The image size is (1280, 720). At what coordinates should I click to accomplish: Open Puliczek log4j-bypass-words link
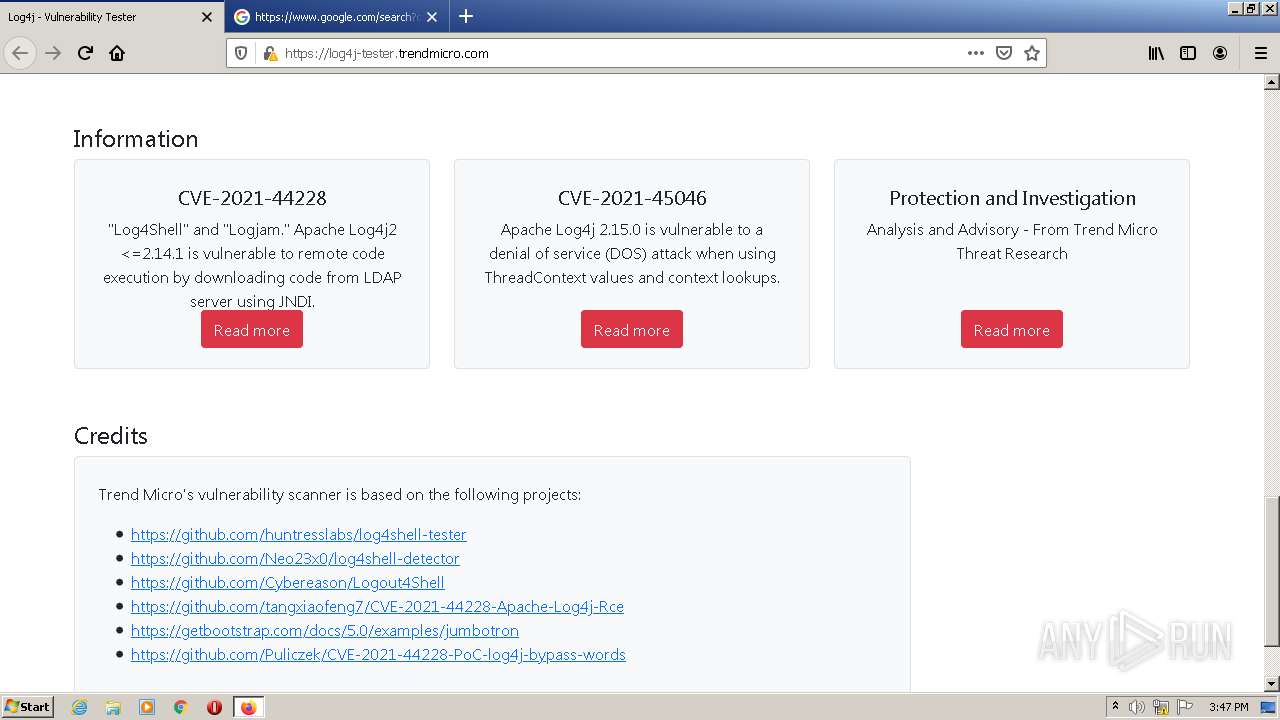(378, 655)
